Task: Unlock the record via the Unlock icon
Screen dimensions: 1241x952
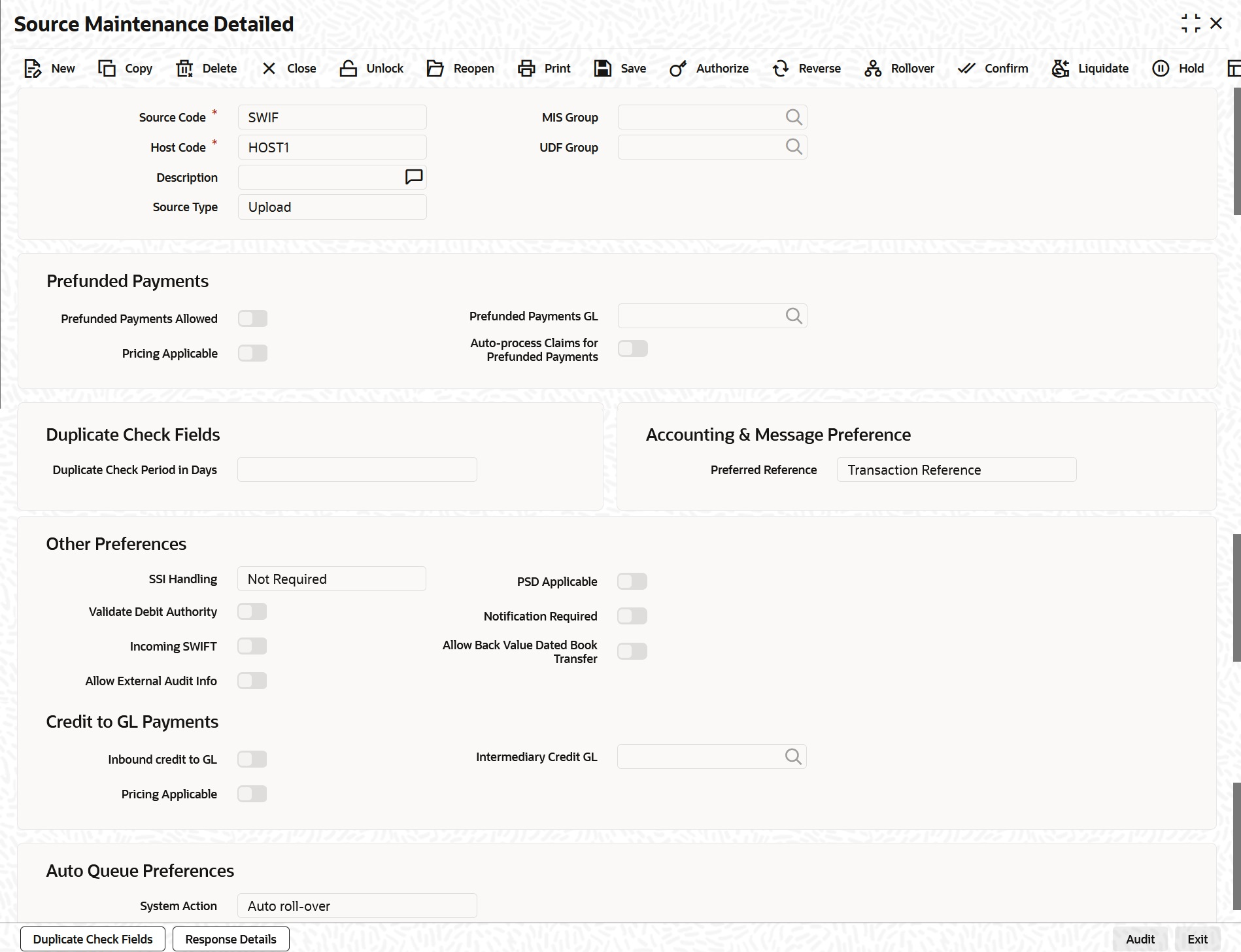Action: [x=348, y=68]
